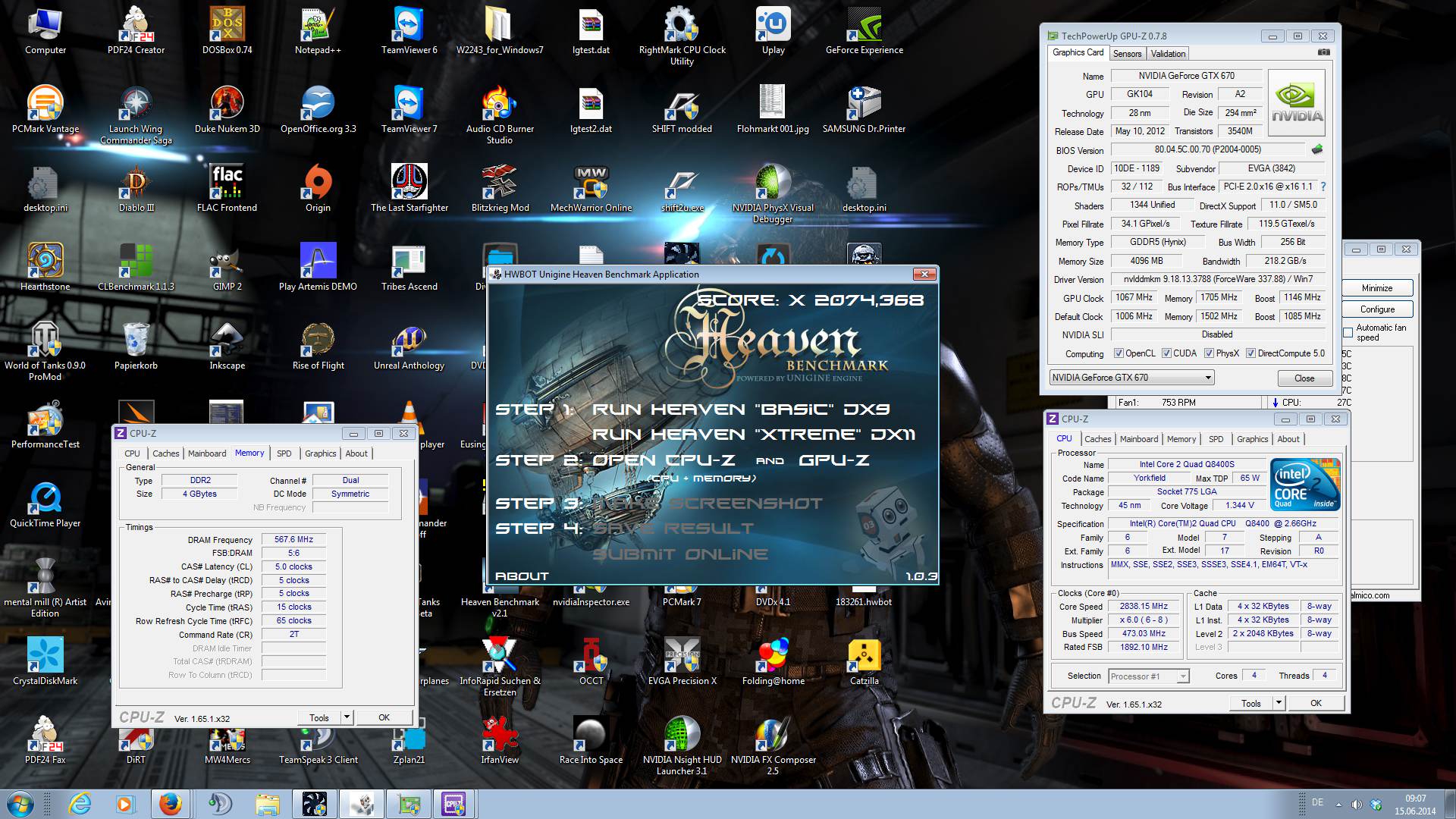Expand Tools dropdown arrow in CPU-Z CPU window
The width and height of the screenshot is (1456, 819).
coord(1279,703)
